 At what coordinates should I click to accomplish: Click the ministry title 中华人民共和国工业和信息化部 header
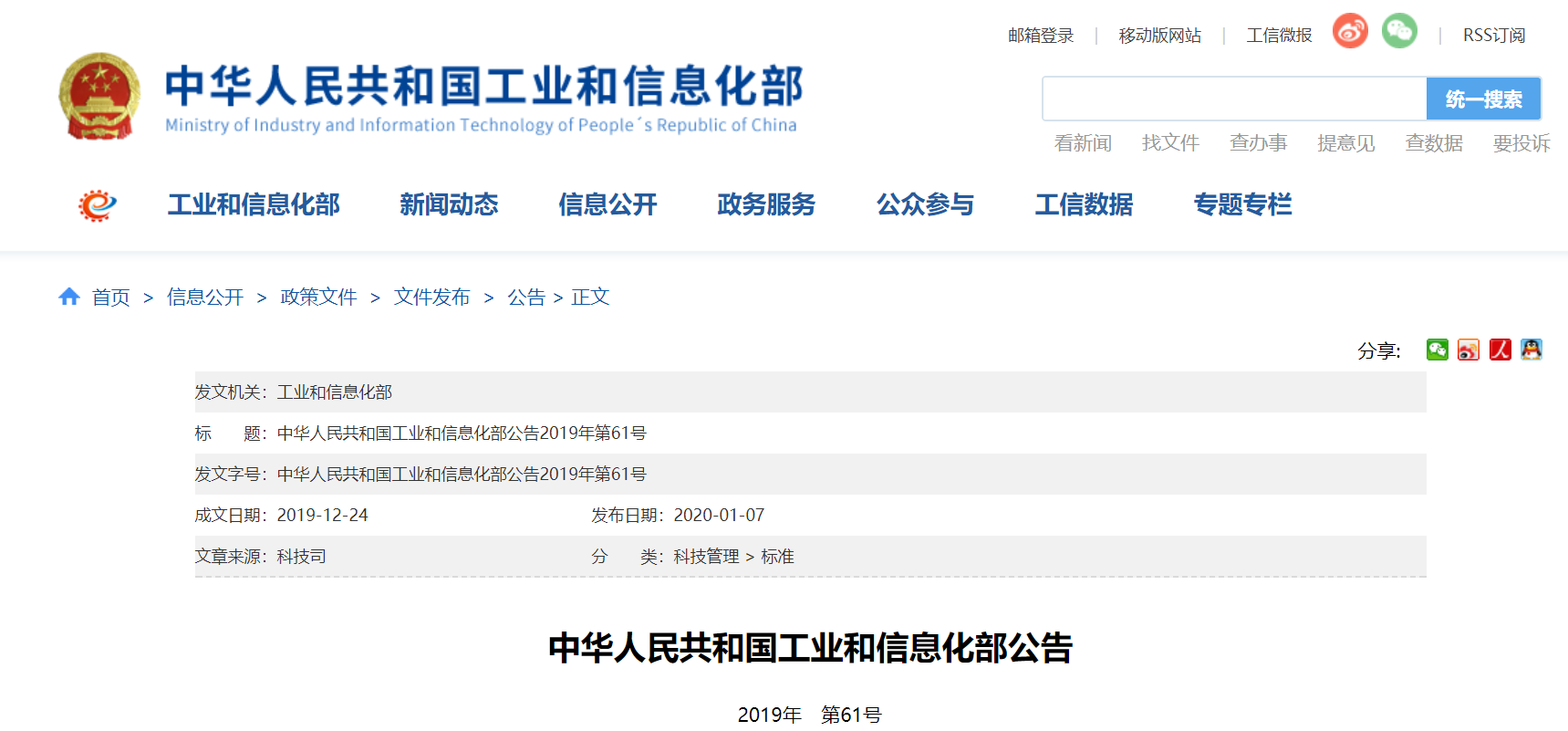tap(484, 87)
